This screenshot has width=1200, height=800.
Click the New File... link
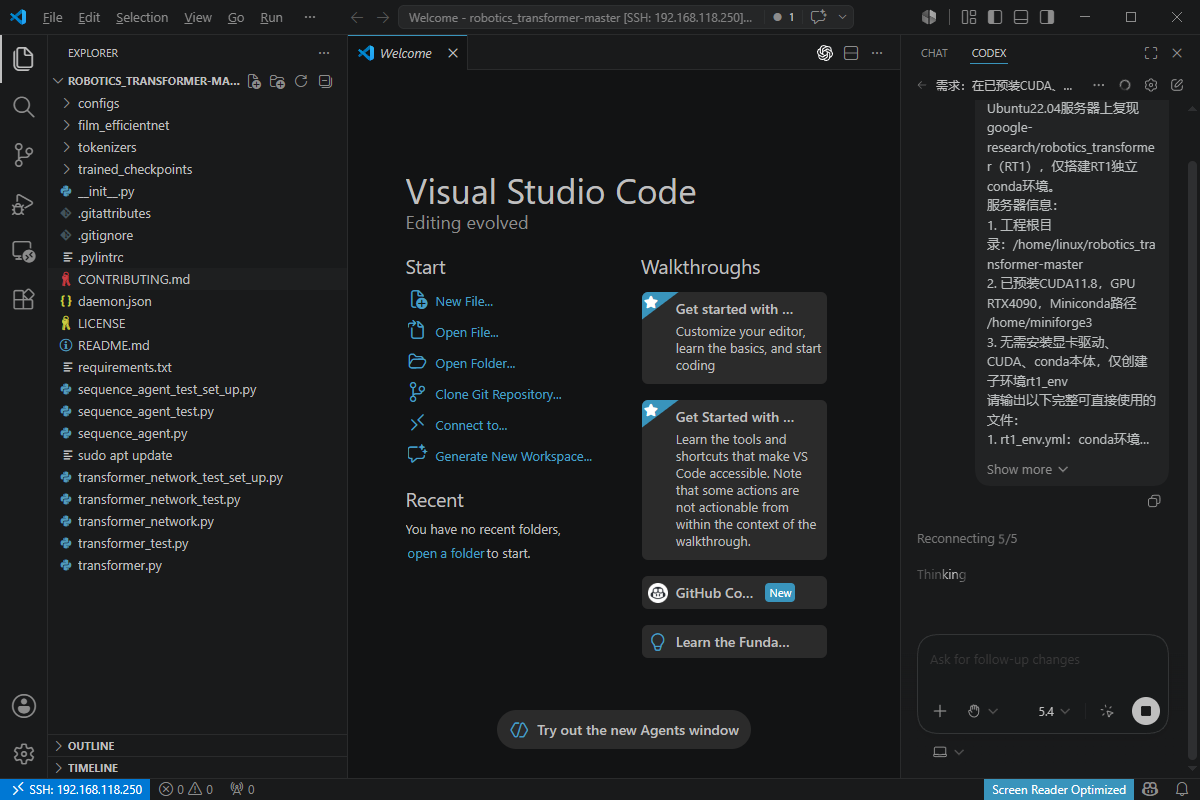coord(464,301)
